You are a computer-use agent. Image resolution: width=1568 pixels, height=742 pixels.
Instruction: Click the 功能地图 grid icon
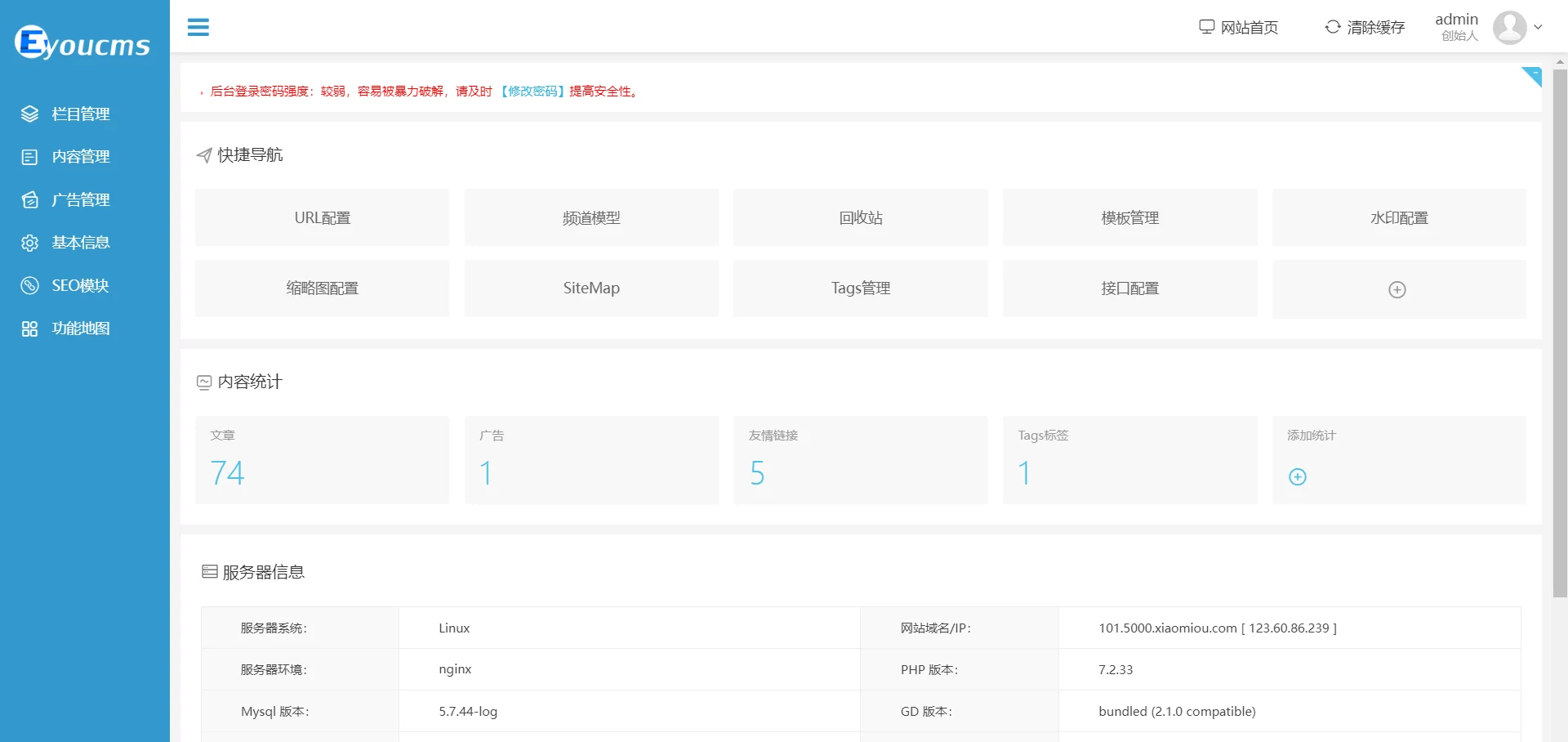(29, 329)
